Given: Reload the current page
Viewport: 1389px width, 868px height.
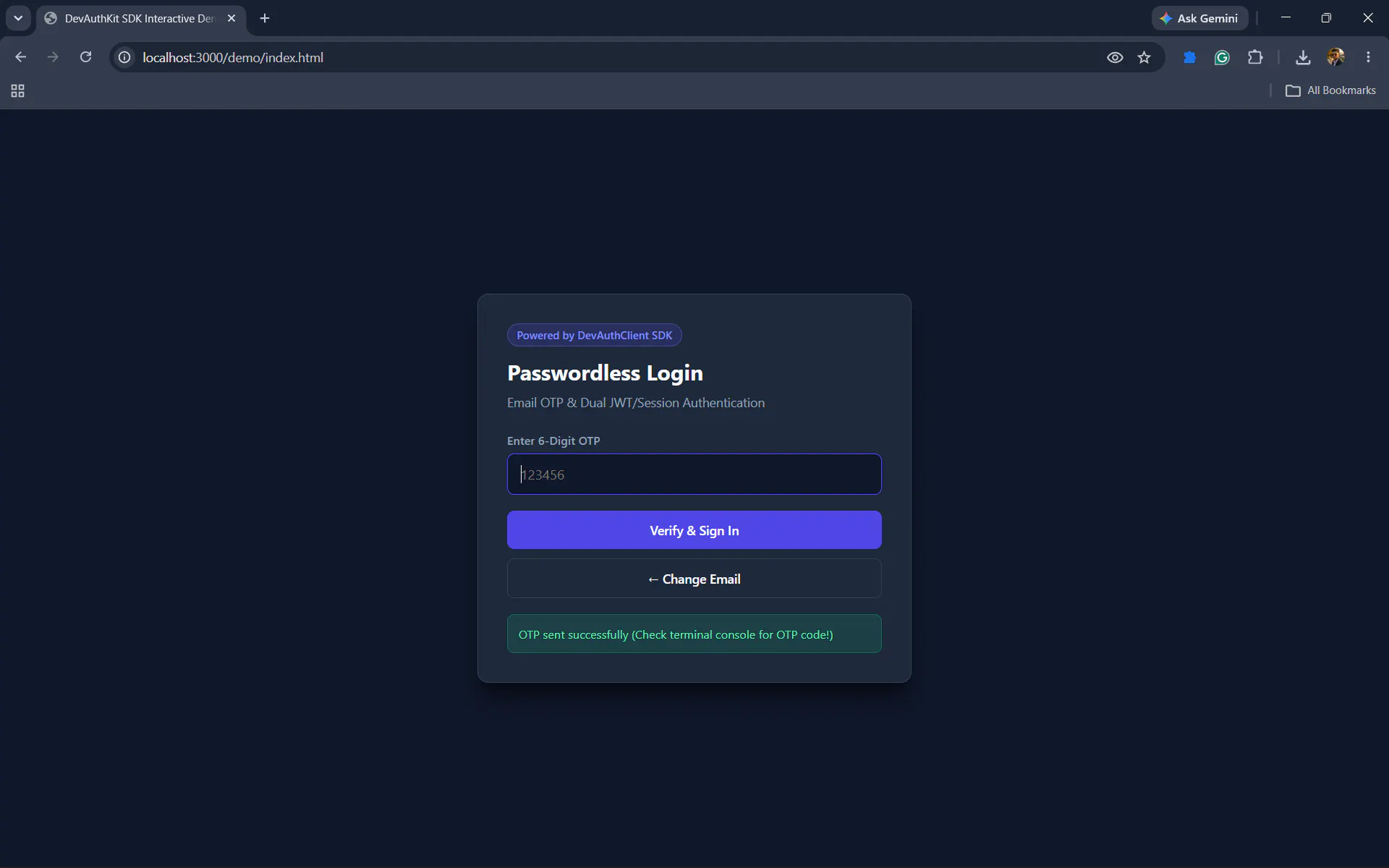Looking at the screenshot, I should [85, 57].
